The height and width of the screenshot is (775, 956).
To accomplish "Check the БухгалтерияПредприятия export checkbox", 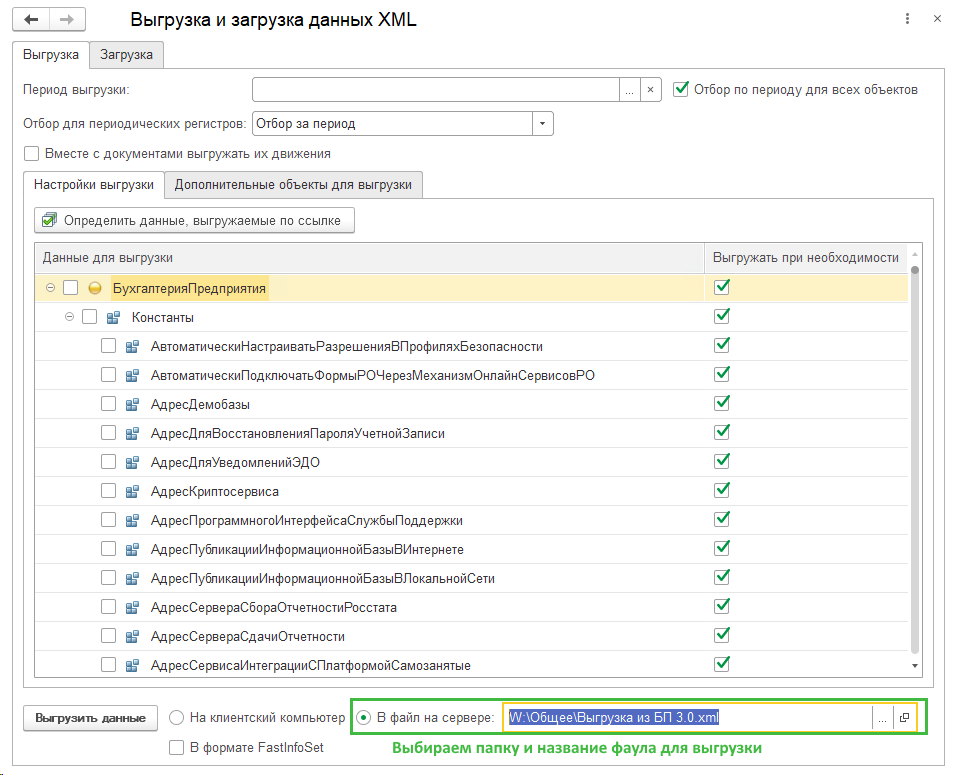I will (71, 288).
